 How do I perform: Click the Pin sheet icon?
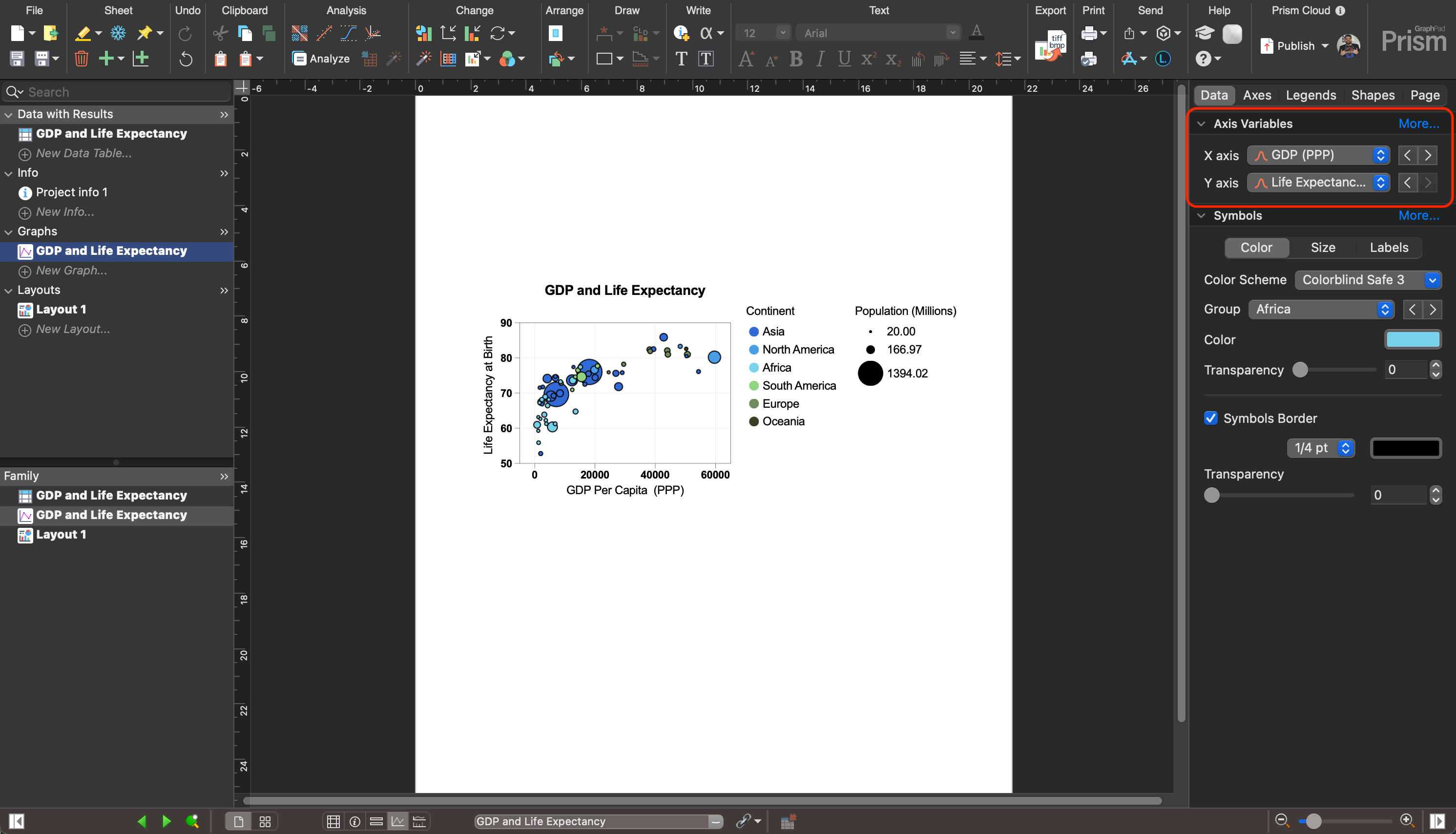(x=145, y=33)
